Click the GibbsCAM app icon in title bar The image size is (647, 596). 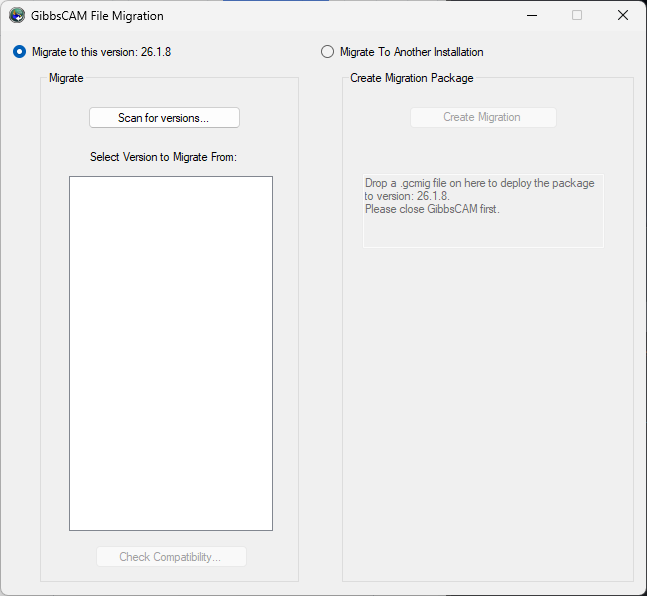(x=17, y=16)
